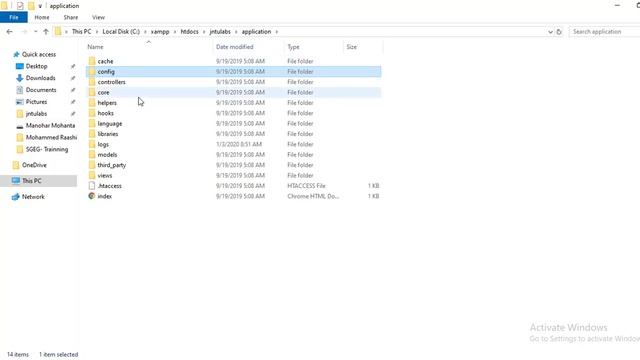Expand chevron after htdocs in path

click(204, 31)
